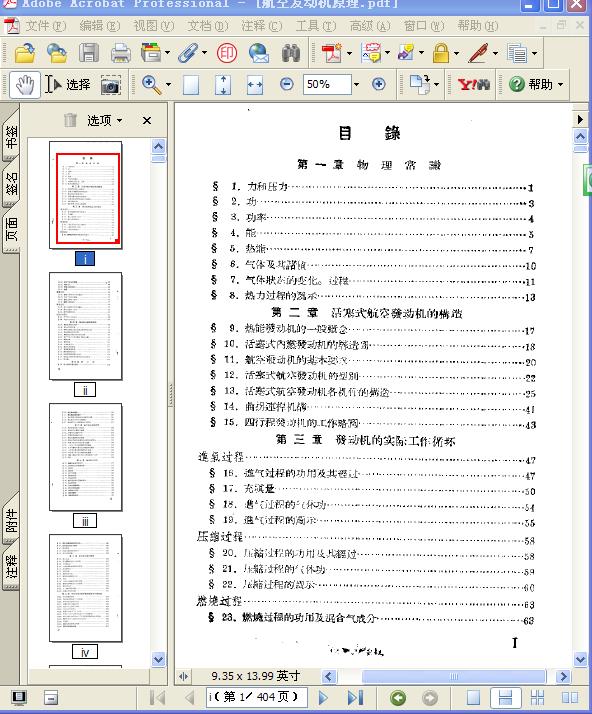The width and height of the screenshot is (592, 714).
Task: Click the zoom in plus button
Action: click(x=378, y=84)
